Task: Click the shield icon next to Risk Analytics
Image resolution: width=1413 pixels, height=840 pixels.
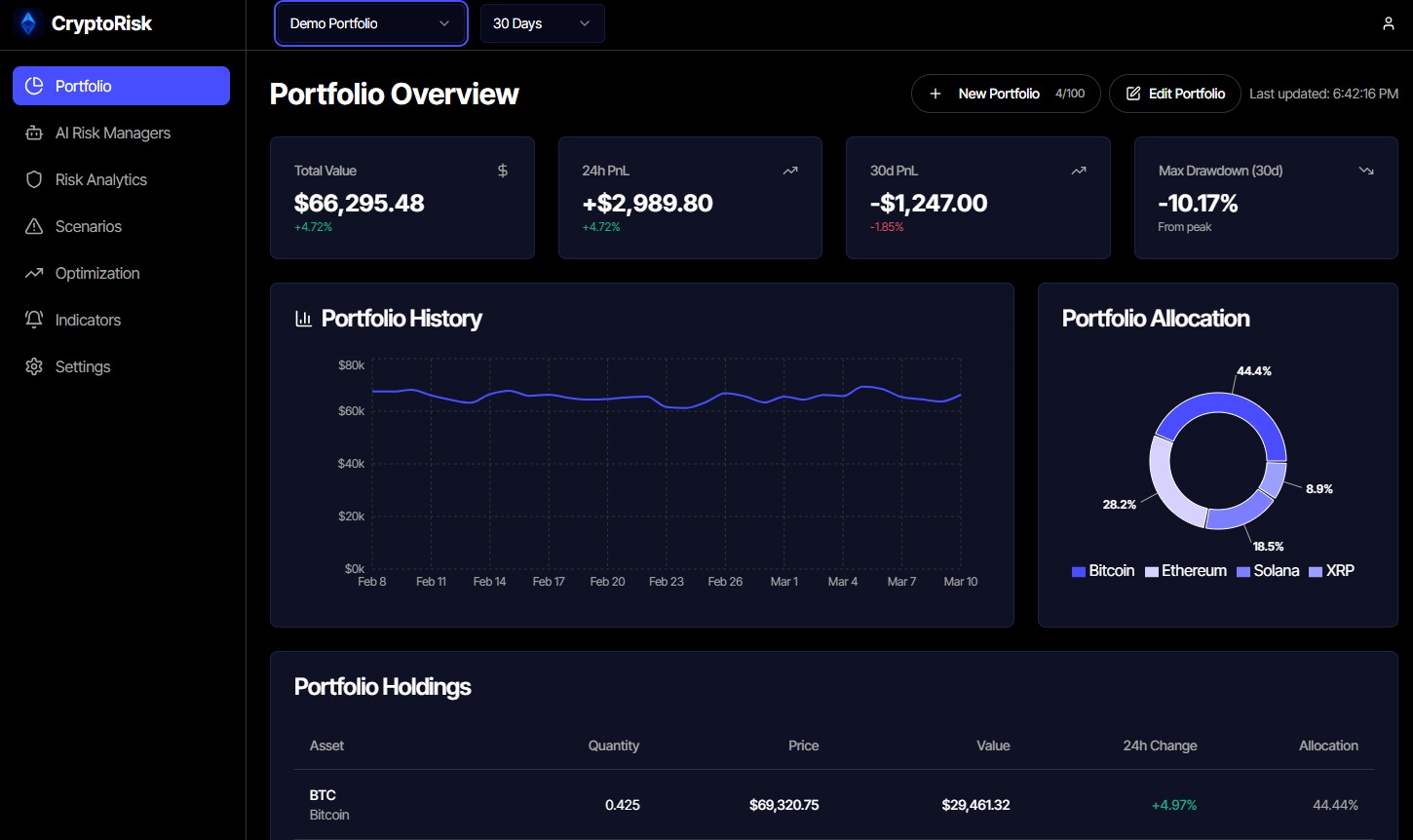Action: (x=34, y=179)
